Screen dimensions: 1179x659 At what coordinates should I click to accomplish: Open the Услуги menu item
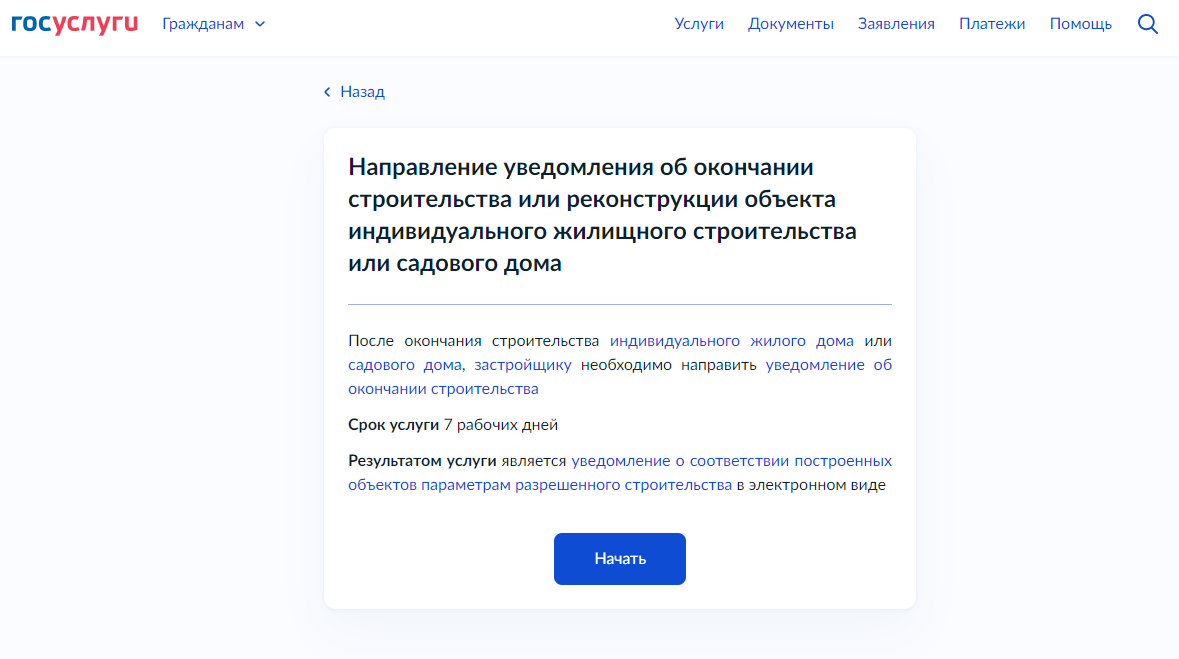point(699,24)
